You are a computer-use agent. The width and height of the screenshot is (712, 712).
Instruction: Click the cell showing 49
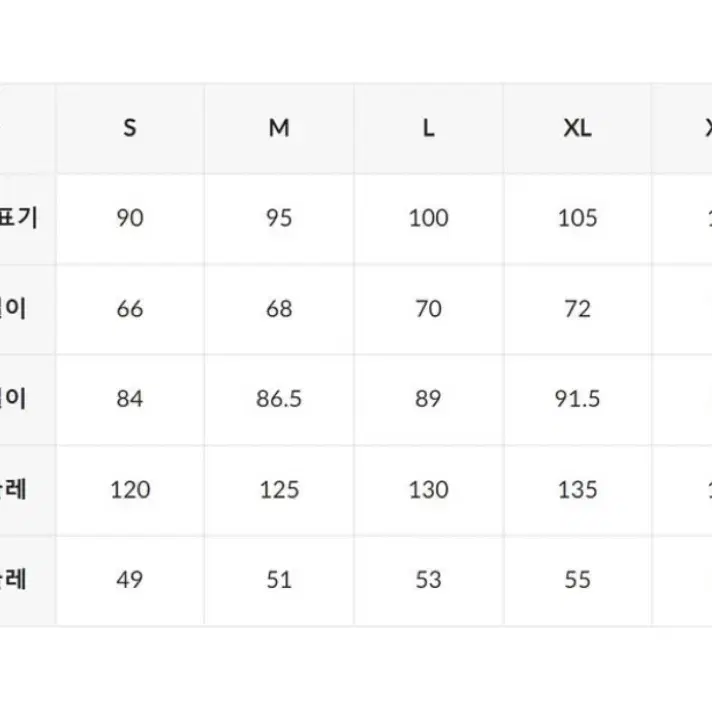pyautogui.click(x=130, y=580)
